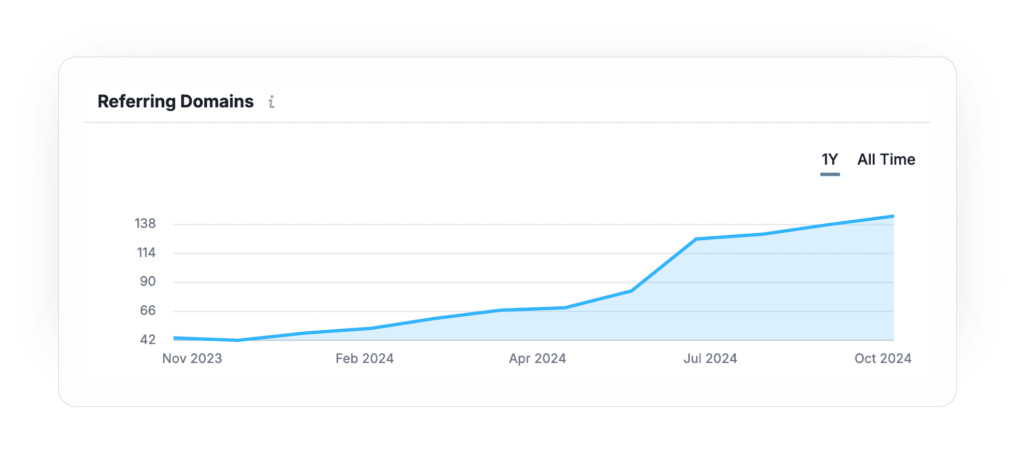1024x456 pixels.
Task: Select the All Time range tab
Action: point(886,159)
